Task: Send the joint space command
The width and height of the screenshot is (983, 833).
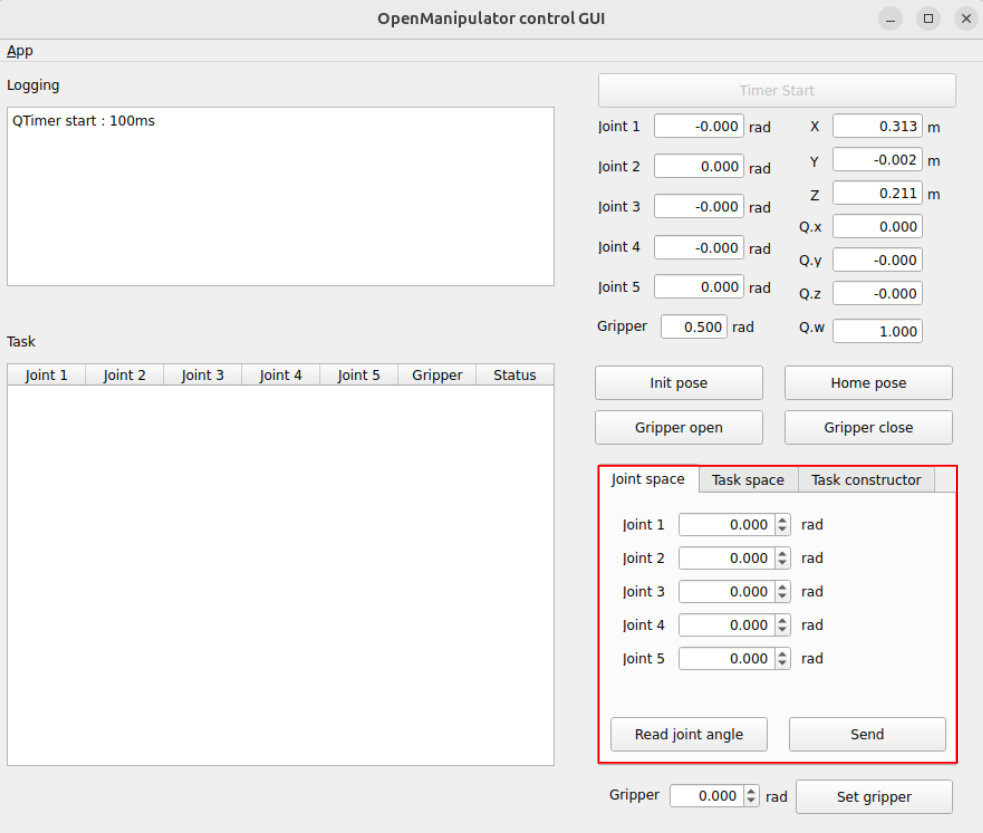Action: point(867,734)
